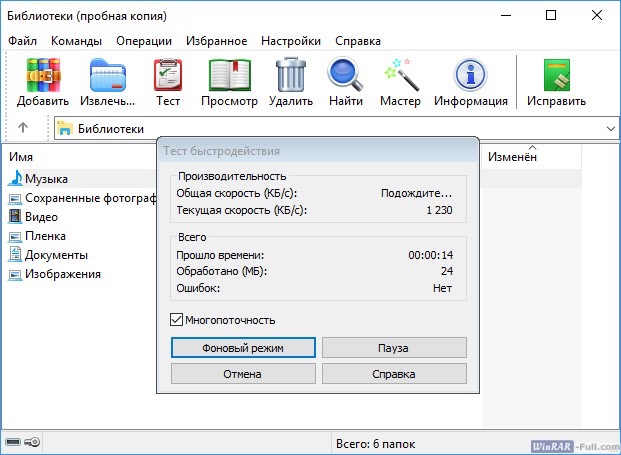Open the Избранное menu

tap(217, 41)
